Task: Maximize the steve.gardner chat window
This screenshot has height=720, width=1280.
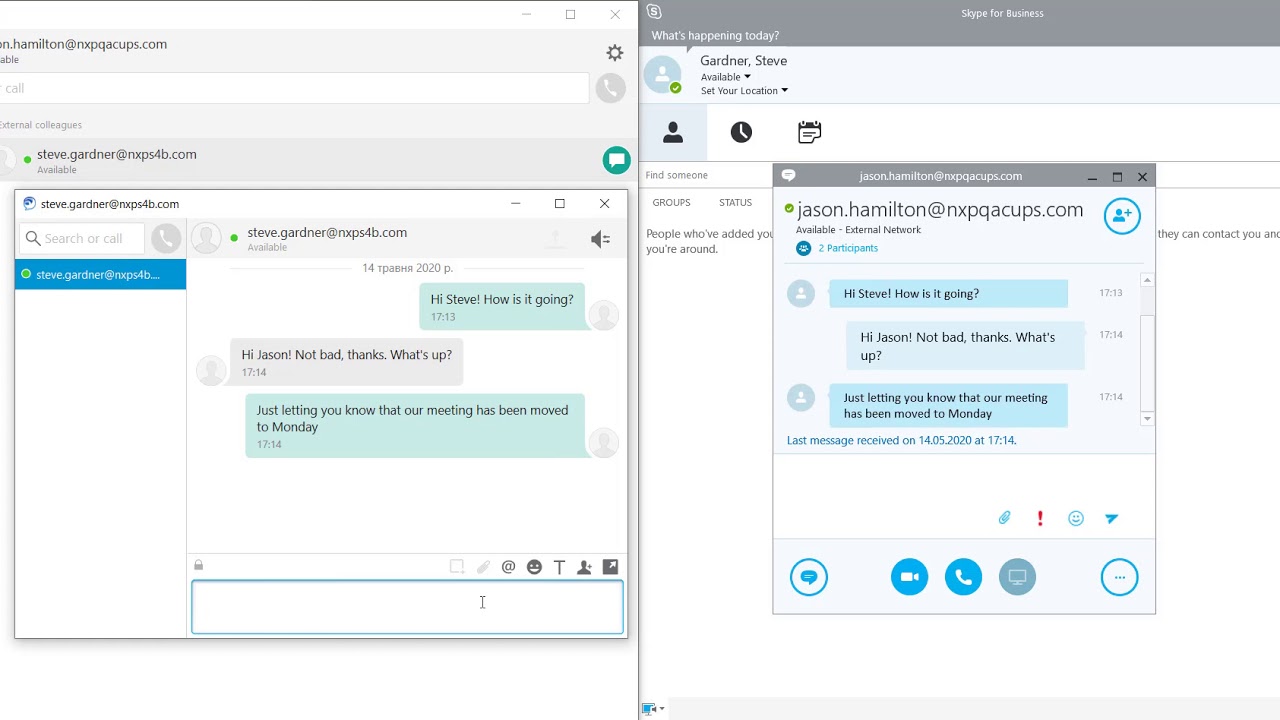Action: tap(560, 203)
